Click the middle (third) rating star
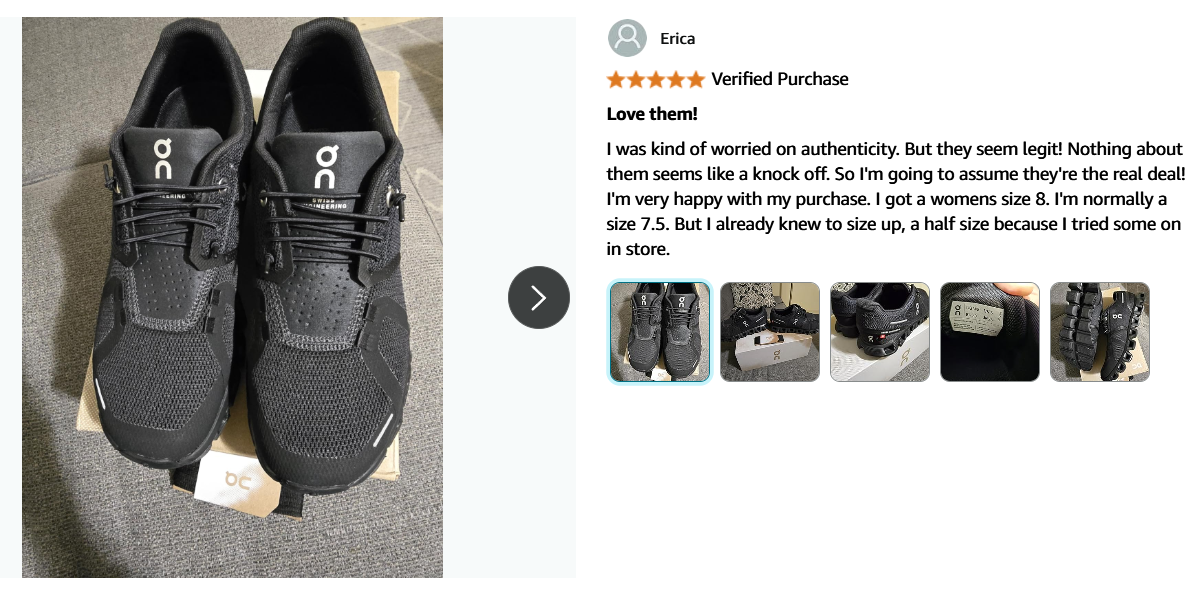The height and width of the screenshot is (597, 1194). pos(656,80)
